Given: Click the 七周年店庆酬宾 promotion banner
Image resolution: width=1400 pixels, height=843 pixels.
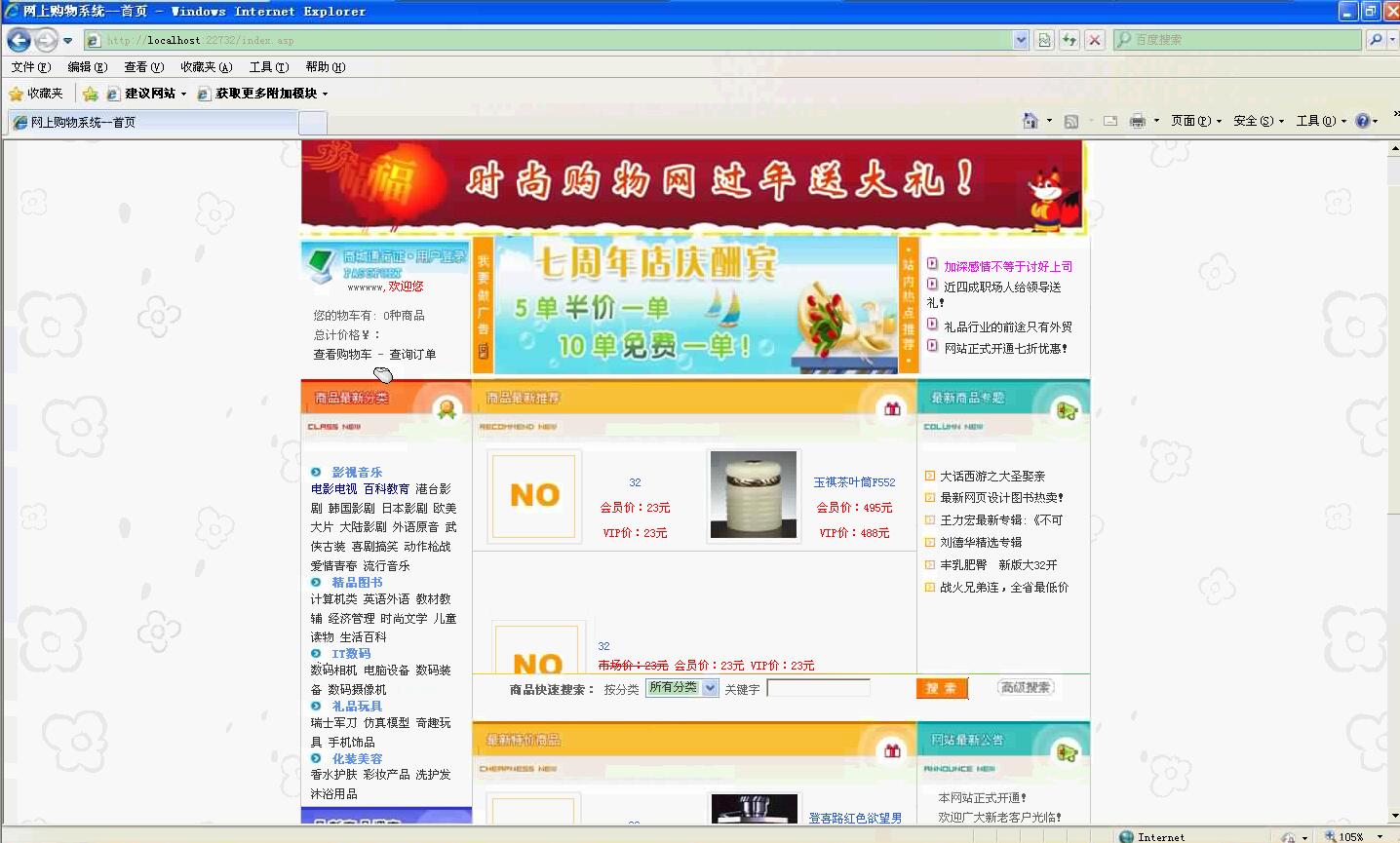Looking at the screenshot, I should point(696,305).
